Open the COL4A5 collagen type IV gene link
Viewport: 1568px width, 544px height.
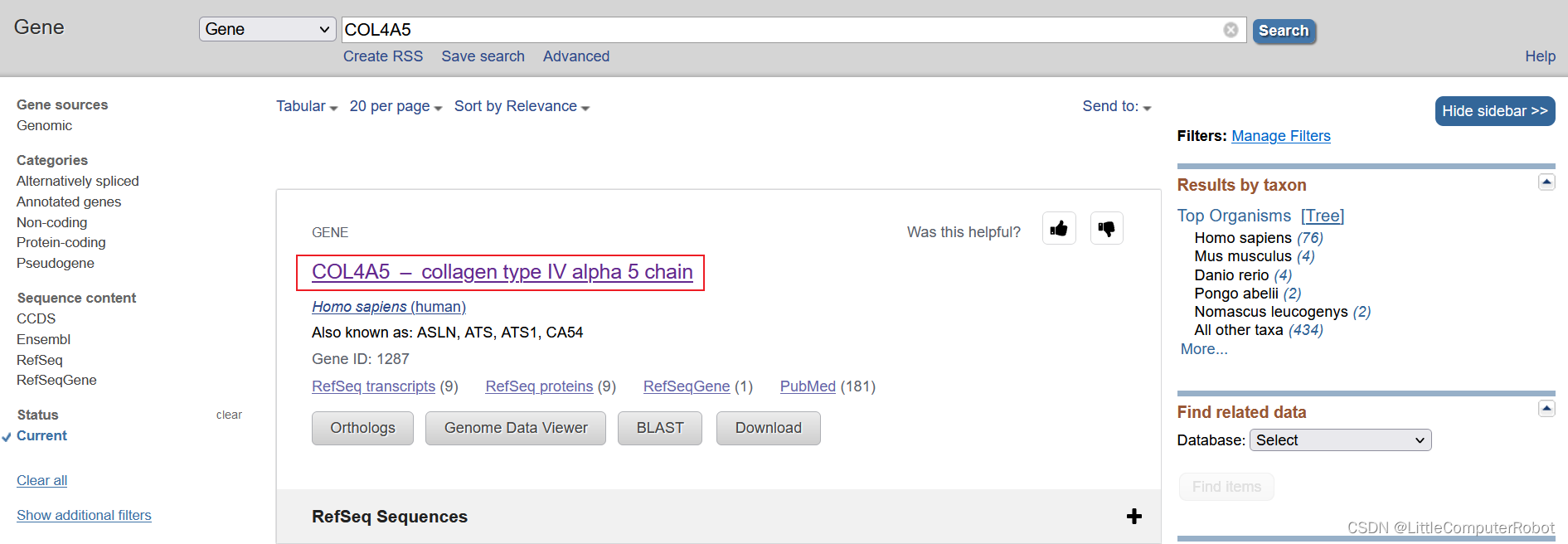coord(502,272)
